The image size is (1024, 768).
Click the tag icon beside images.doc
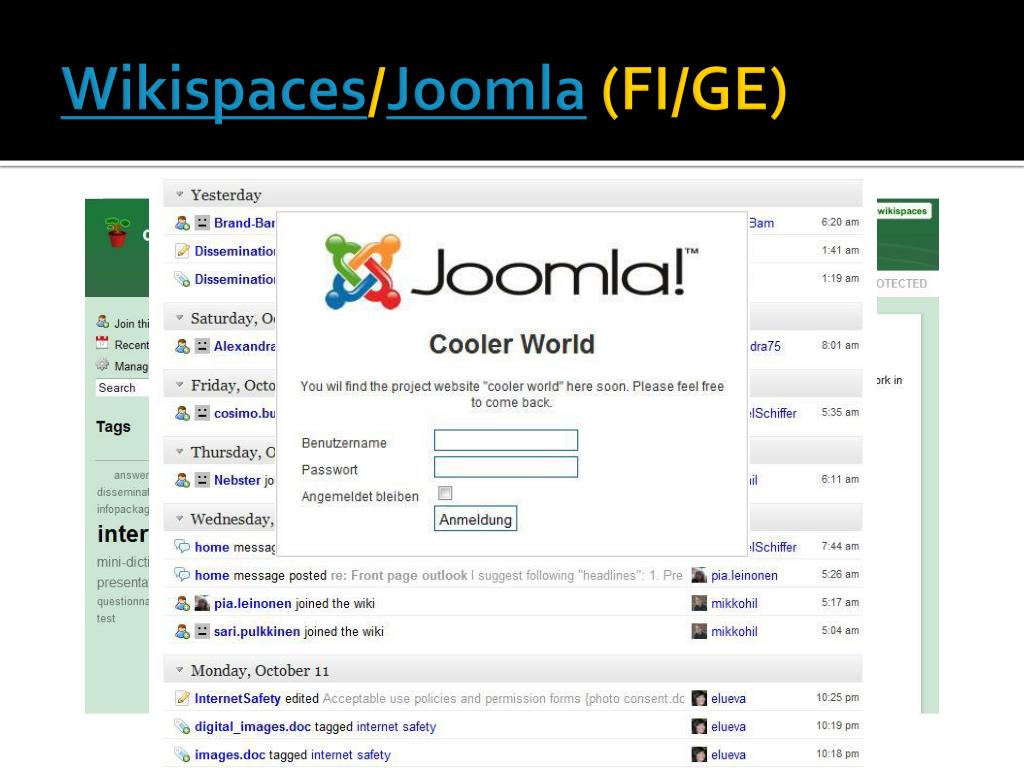182,754
